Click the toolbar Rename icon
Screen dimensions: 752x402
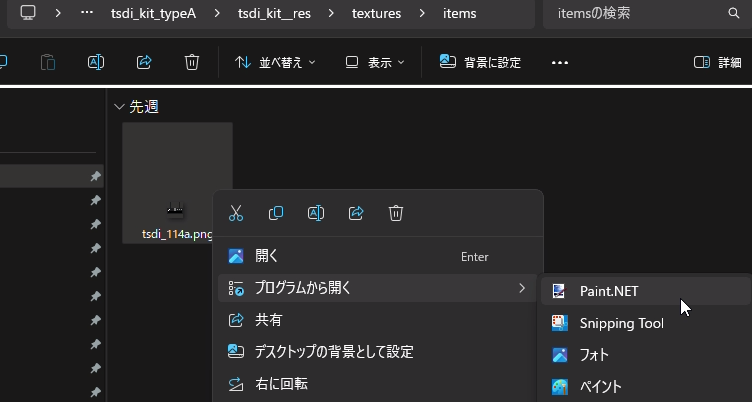point(96,62)
